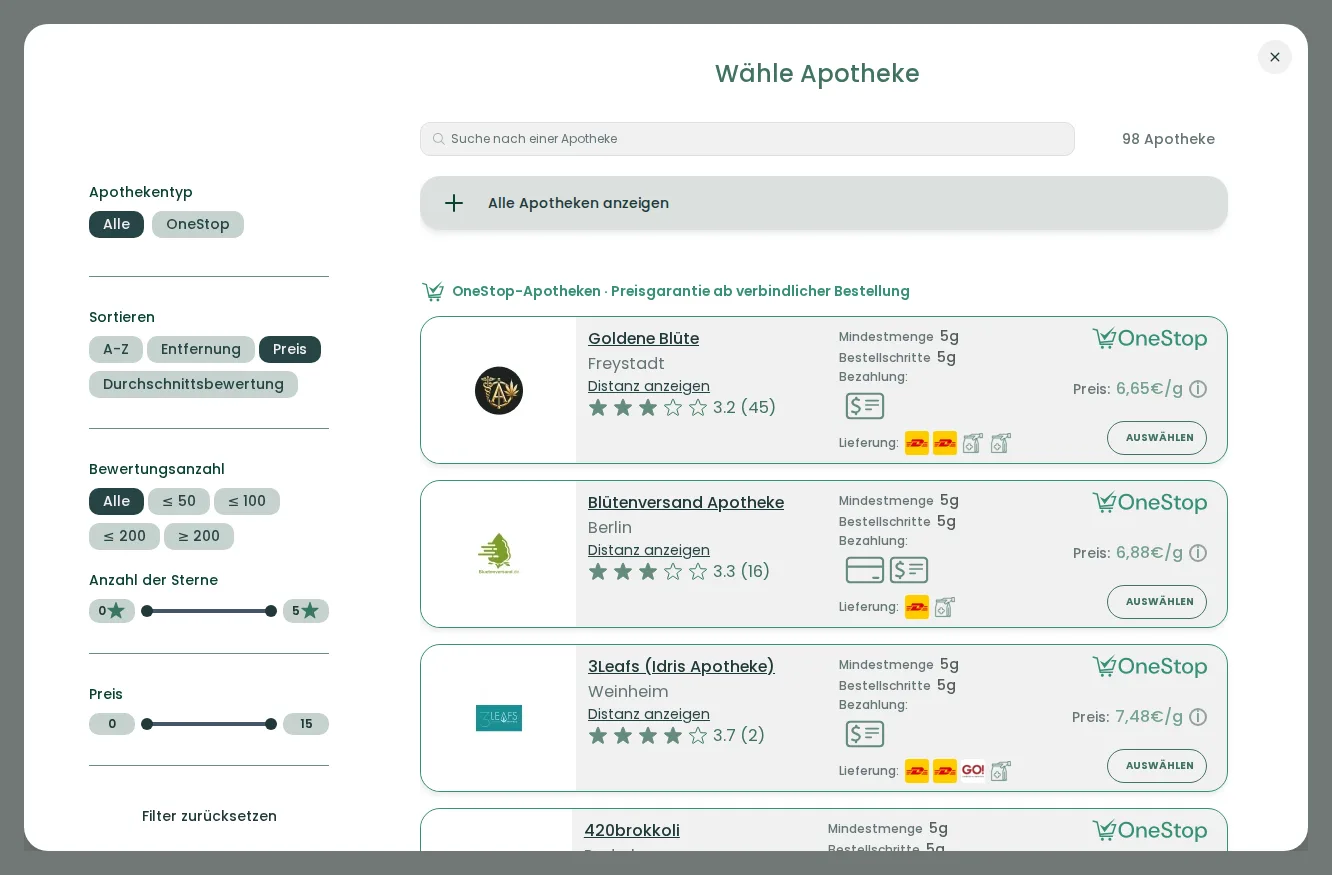
Task: Click the search magnifier icon
Action: [x=438, y=139]
